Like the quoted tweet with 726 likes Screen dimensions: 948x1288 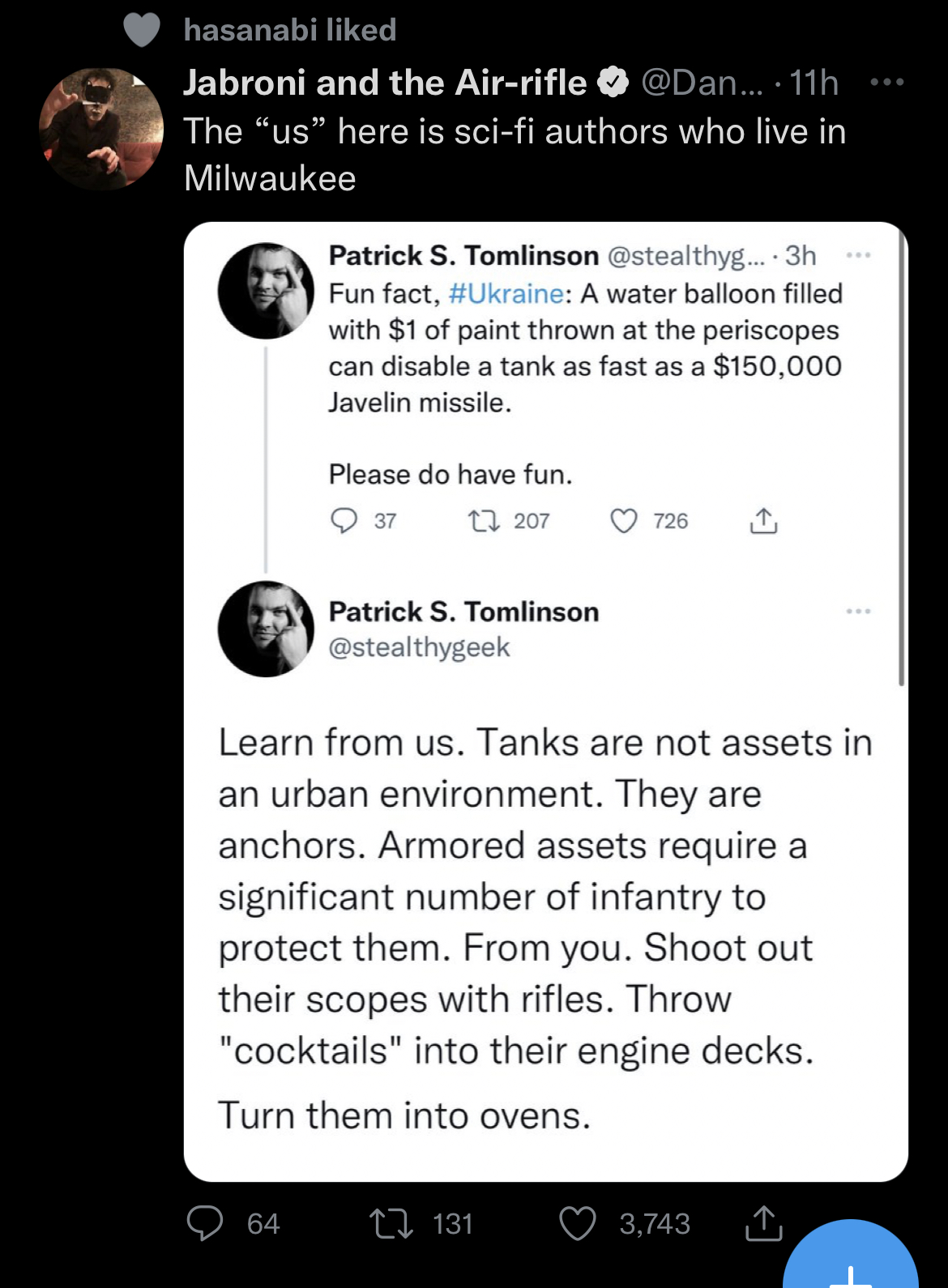point(623,521)
